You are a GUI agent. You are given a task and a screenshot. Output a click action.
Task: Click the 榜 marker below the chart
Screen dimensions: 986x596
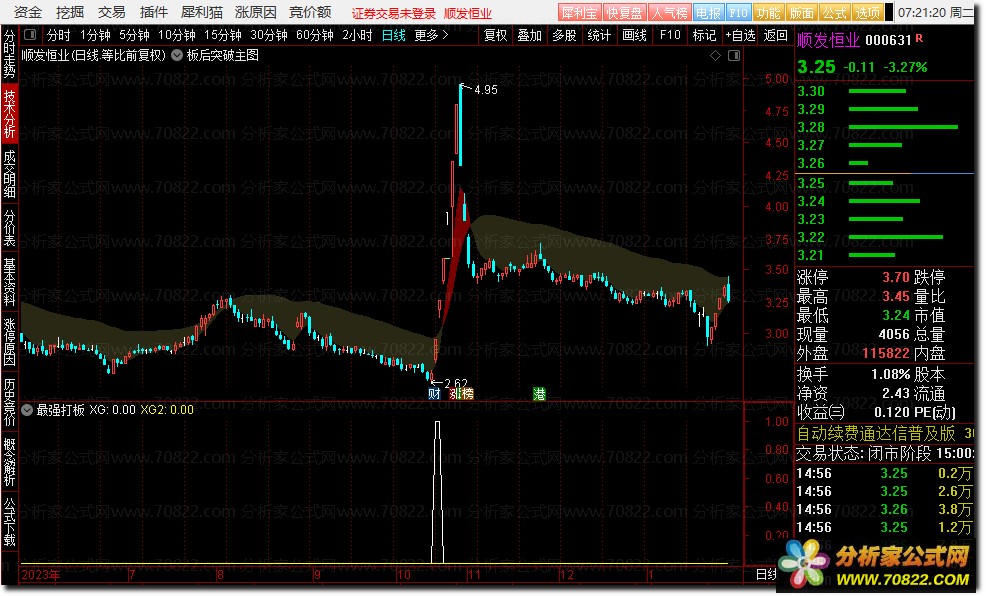tap(467, 394)
